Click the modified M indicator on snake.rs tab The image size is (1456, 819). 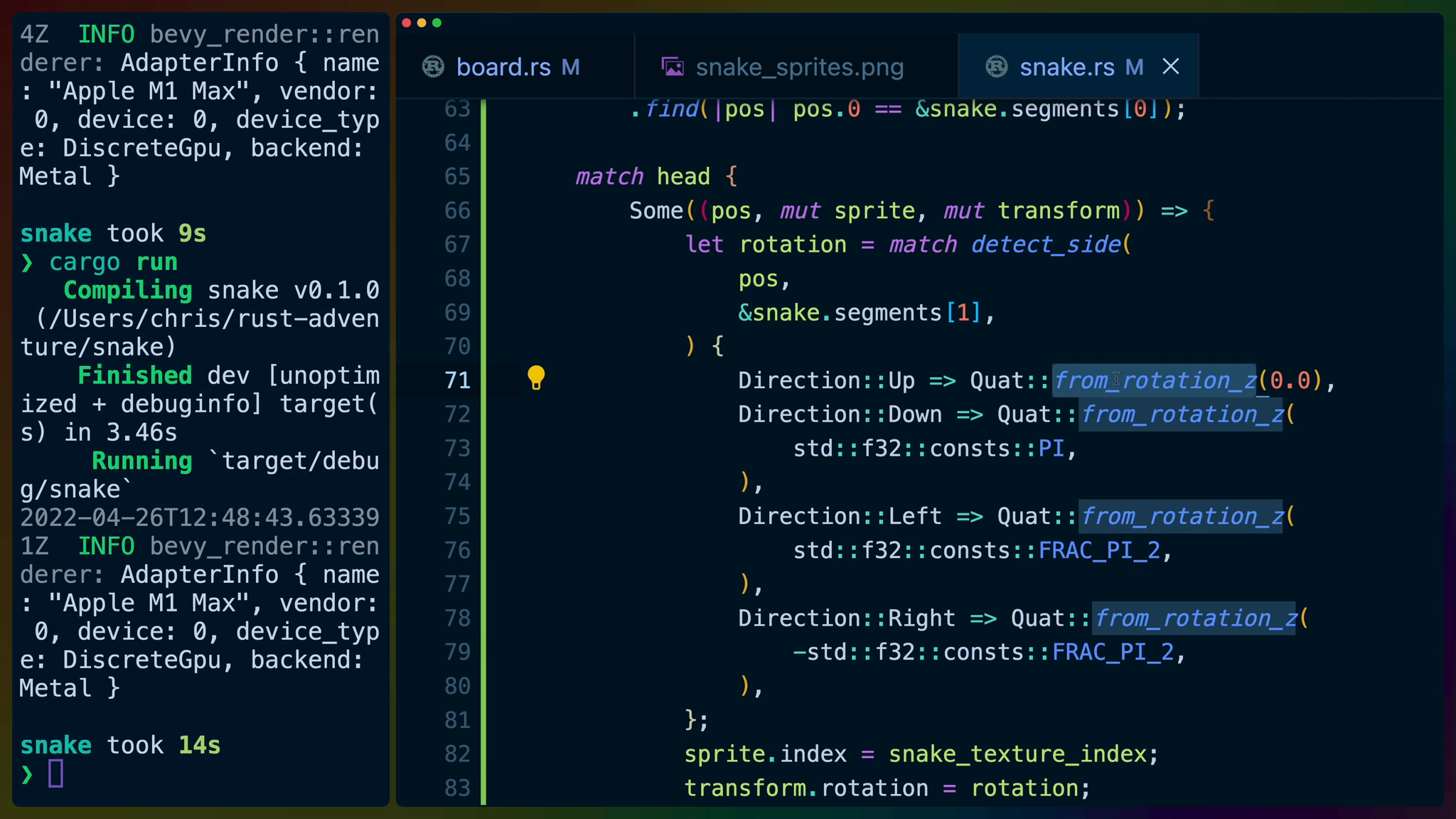tap(1133, 66)
